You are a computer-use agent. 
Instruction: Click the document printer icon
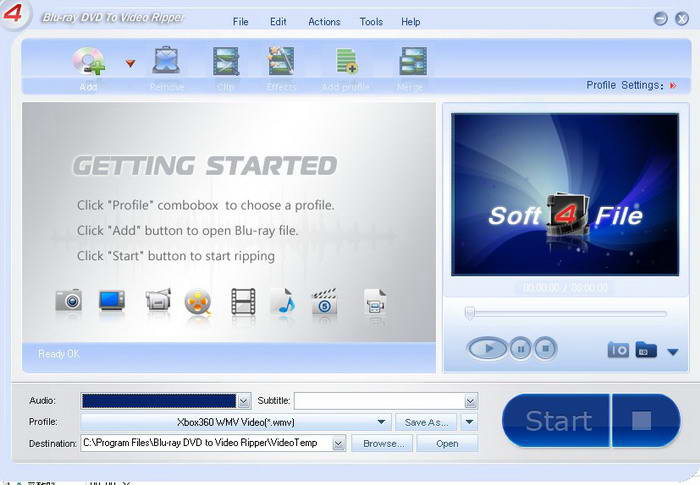pos(375,301)
